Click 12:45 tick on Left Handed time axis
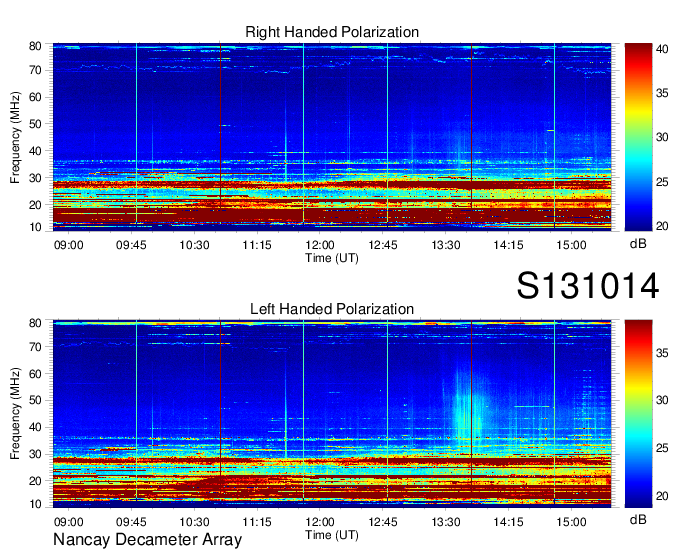Image resolution: width=680 pixels, height=552 pixels. click(x=383, y=521)
